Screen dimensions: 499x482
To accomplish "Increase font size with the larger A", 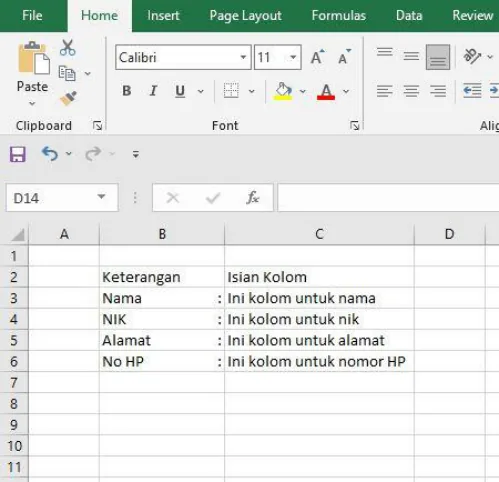I will (317, 57).
